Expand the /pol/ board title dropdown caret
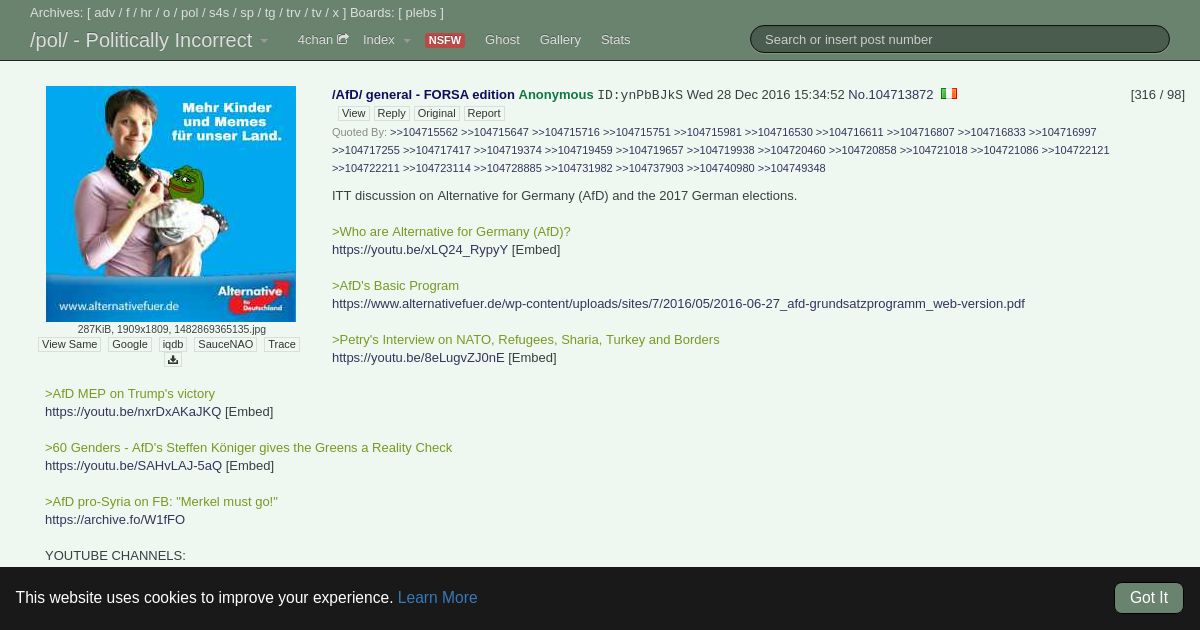 click(264, 41)
